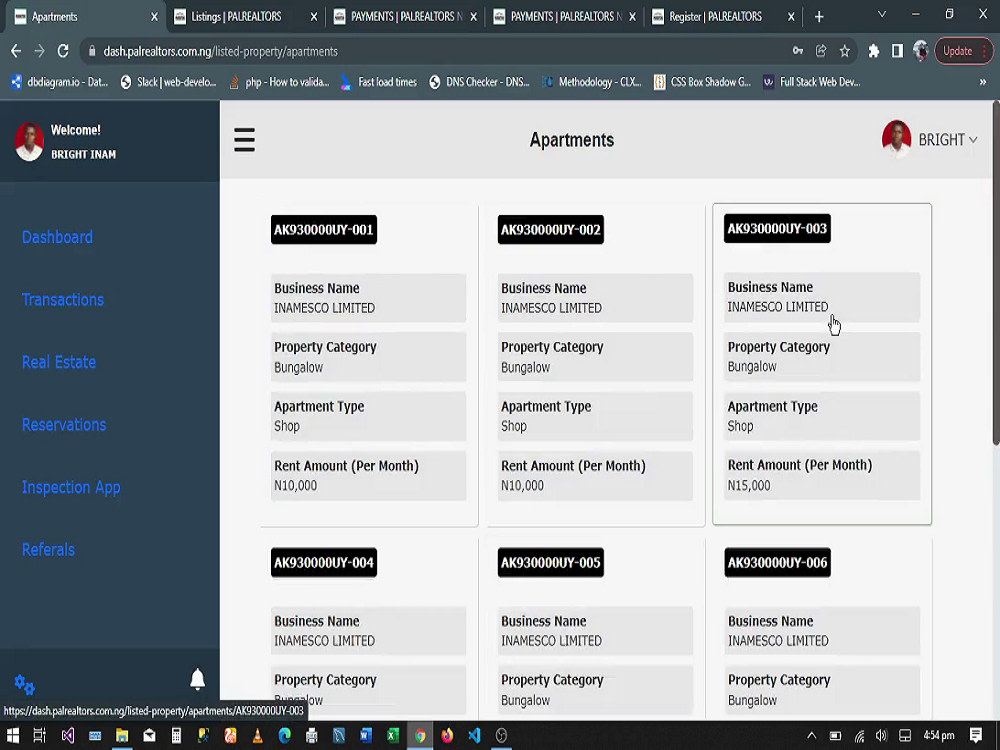Open apartment AK930000UY-003

[x=777, y=228]
